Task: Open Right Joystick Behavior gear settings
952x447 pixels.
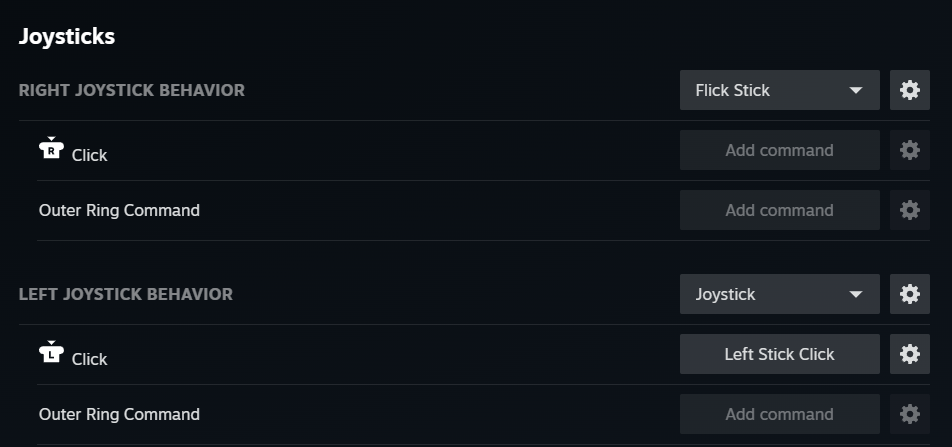Action: [x=909, y=90]
